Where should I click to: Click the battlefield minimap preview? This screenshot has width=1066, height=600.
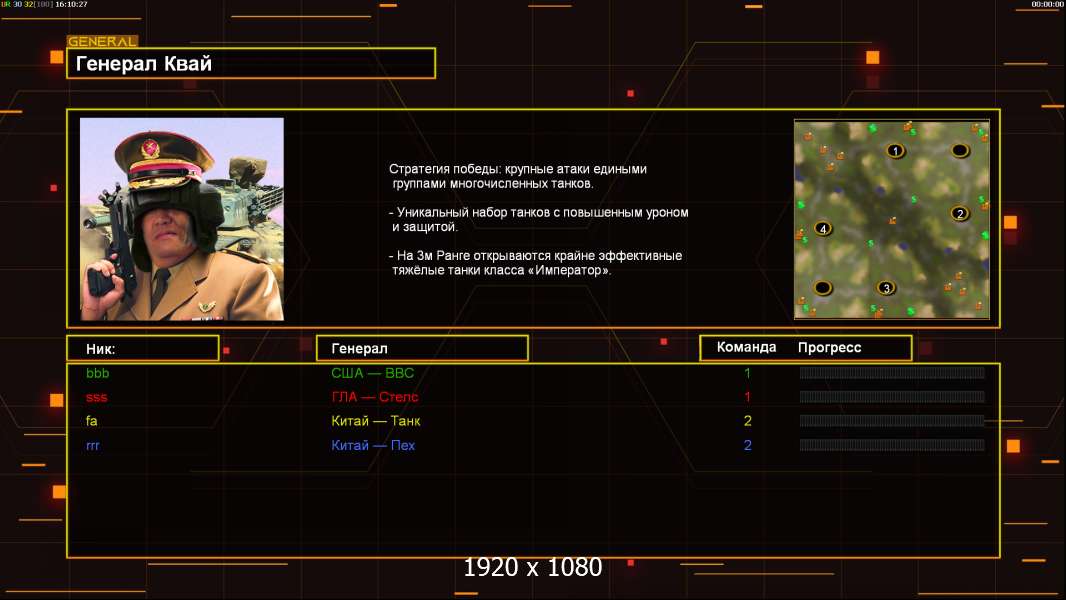891,219
